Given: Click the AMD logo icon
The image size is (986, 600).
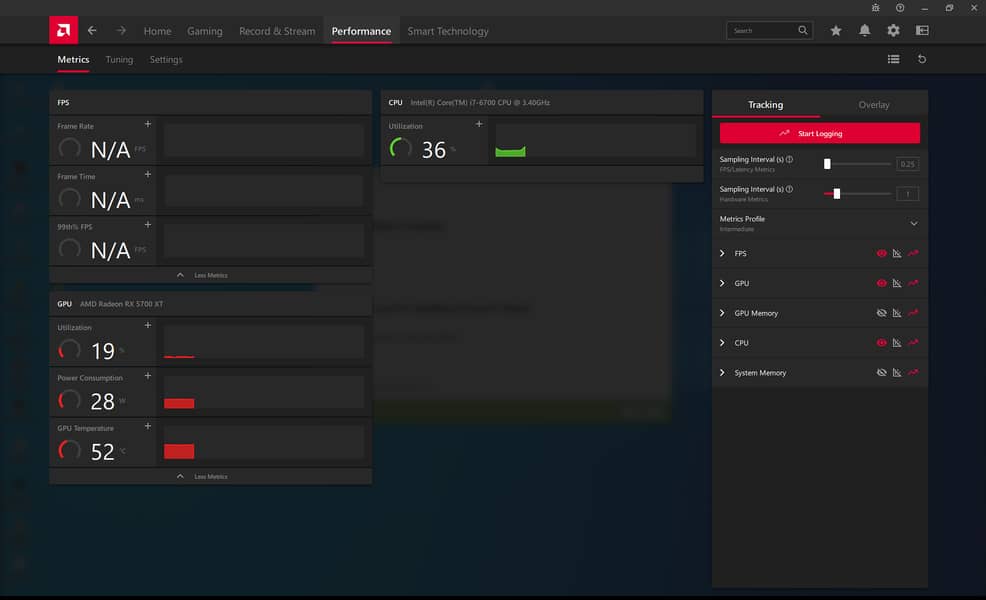Looking at the screenshot, I should [64, 30].
